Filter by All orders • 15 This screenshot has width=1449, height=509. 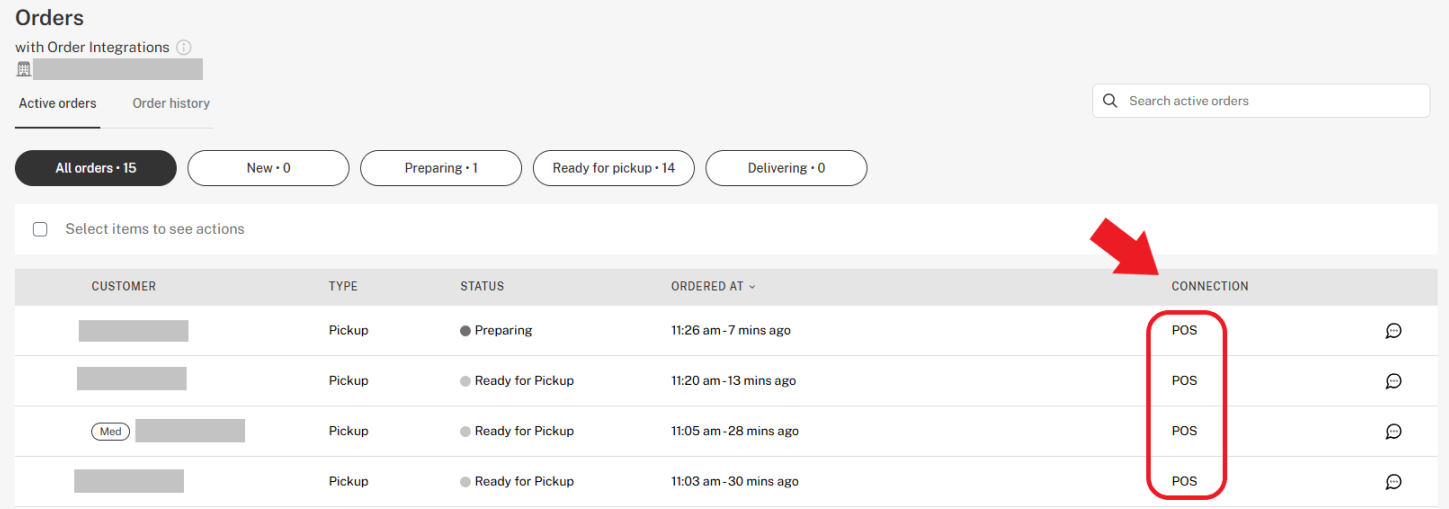pos(96,168)
